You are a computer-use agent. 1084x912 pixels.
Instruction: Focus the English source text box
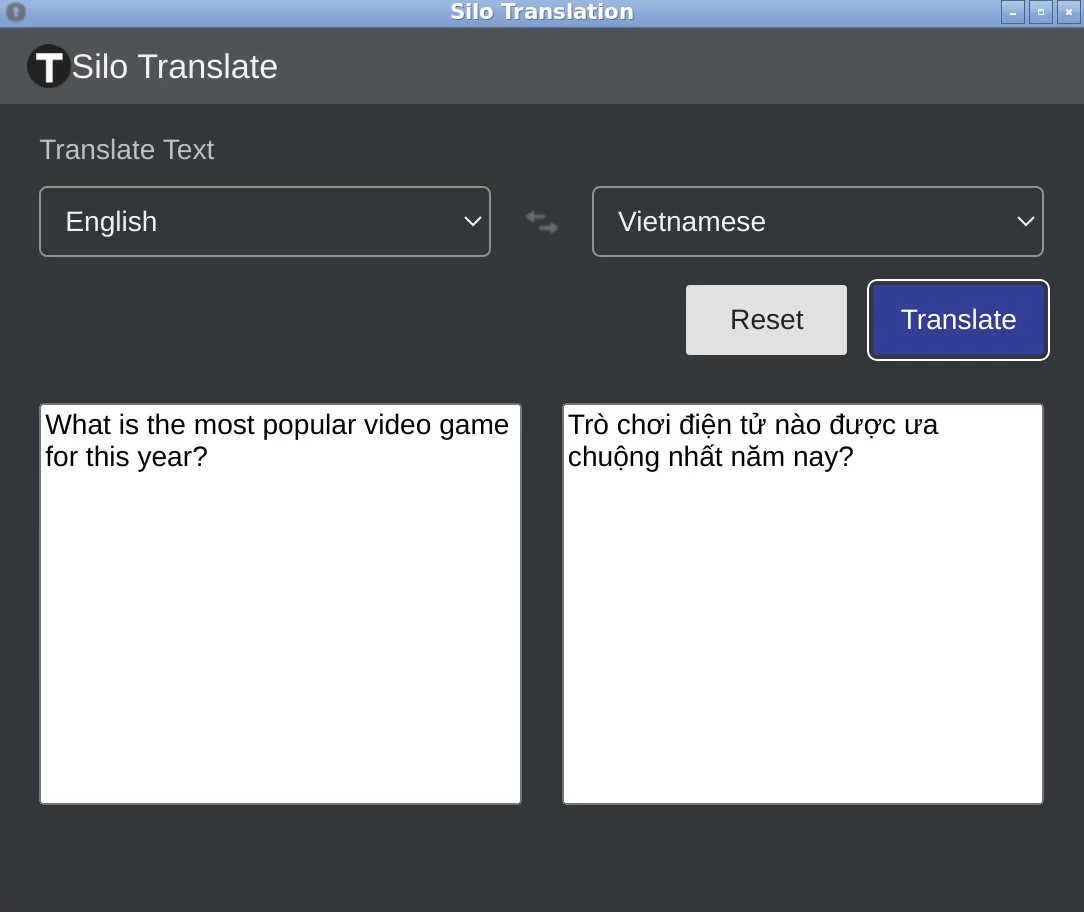(280, 604)
